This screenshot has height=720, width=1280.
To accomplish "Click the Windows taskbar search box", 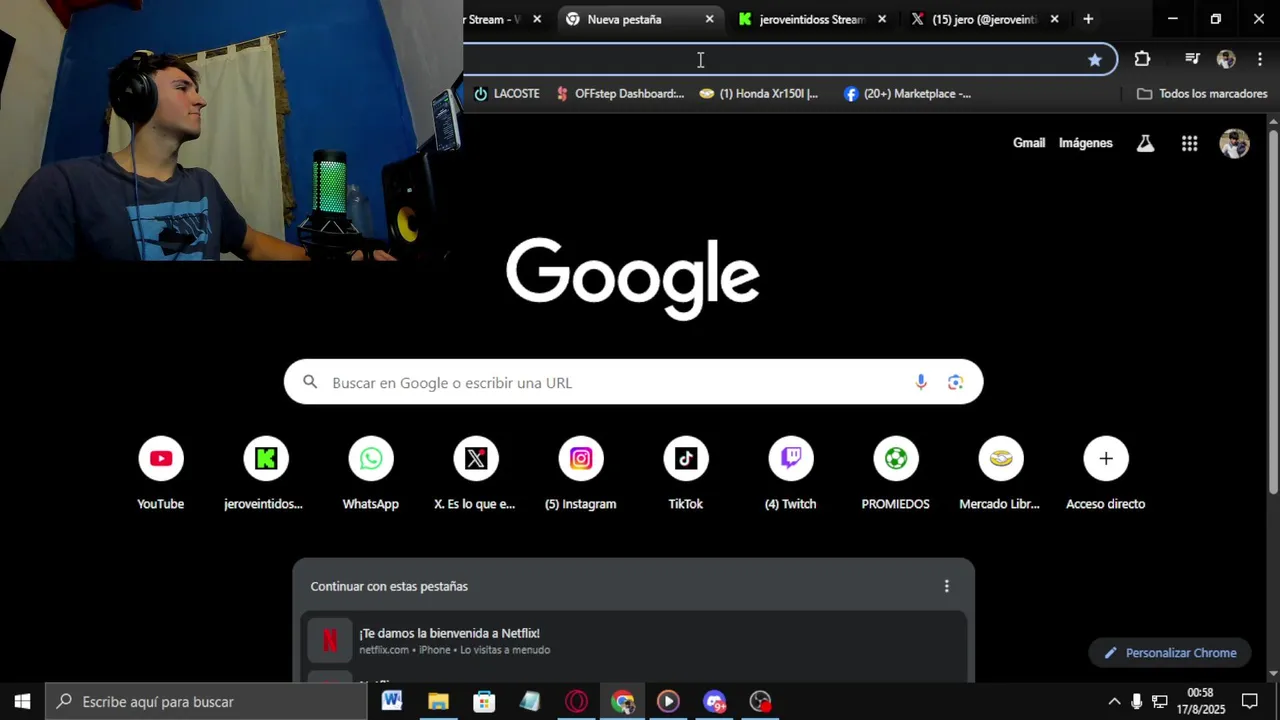I will pyautogui.click(x=207, y=701).
